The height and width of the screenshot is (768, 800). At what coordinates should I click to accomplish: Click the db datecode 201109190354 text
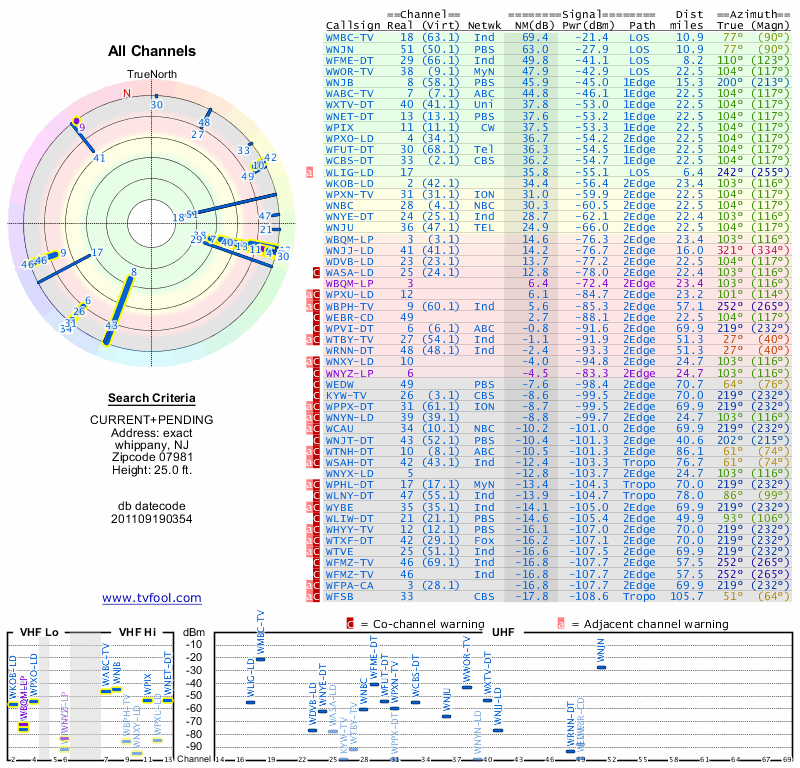(152, 512)
